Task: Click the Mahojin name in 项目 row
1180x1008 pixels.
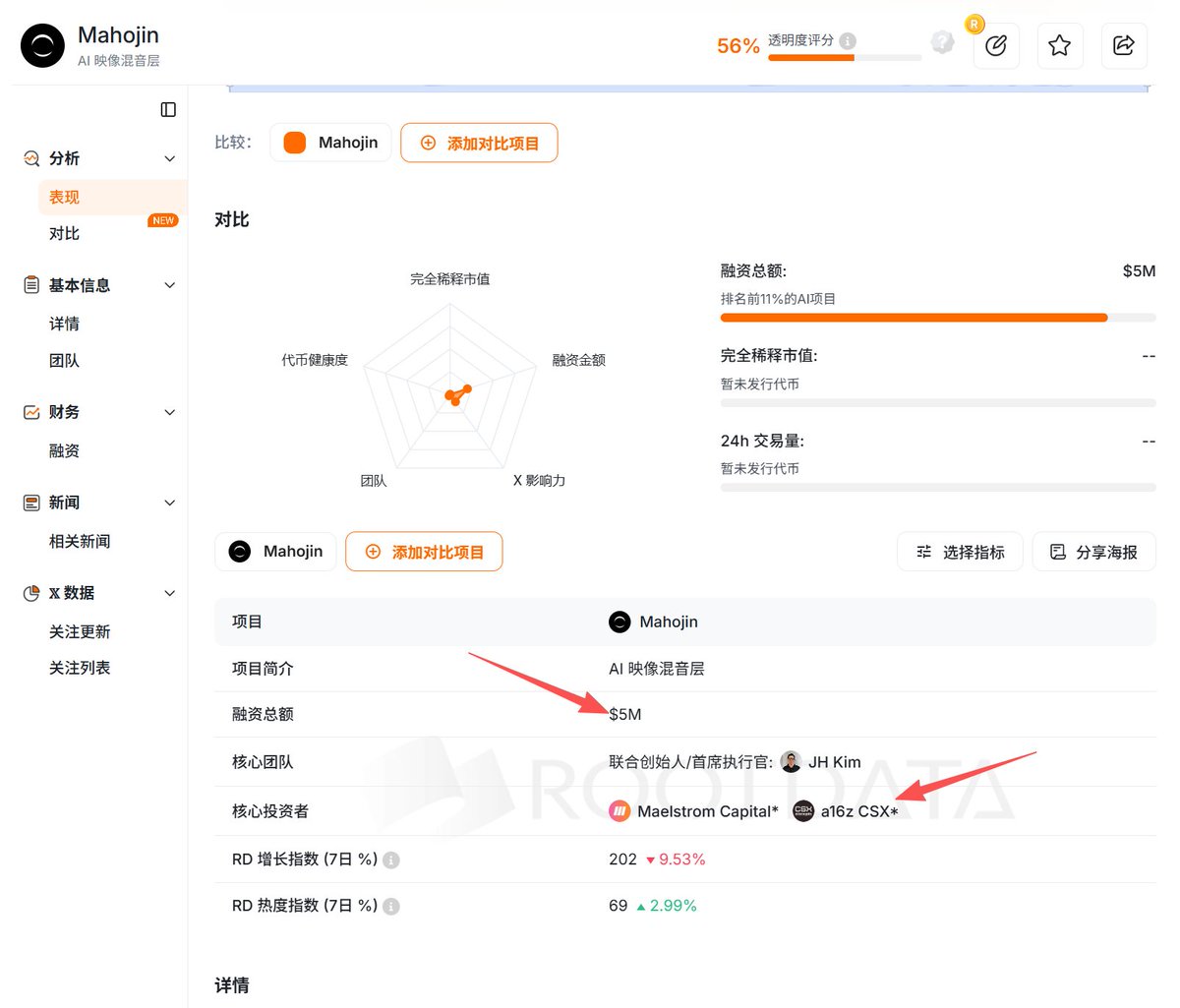Action: [669, 622]
